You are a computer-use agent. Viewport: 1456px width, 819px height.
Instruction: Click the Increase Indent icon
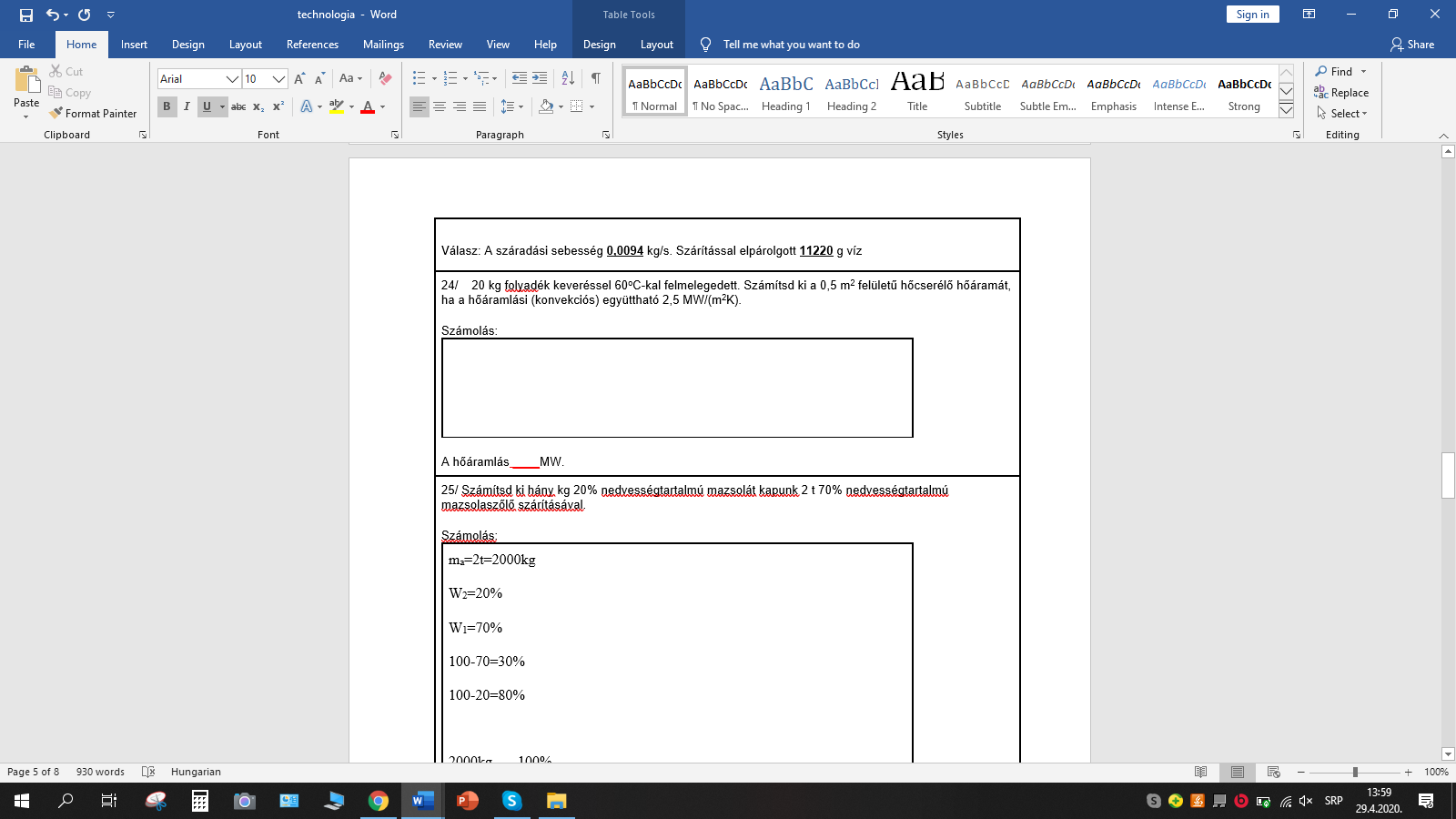pos(540,78)
